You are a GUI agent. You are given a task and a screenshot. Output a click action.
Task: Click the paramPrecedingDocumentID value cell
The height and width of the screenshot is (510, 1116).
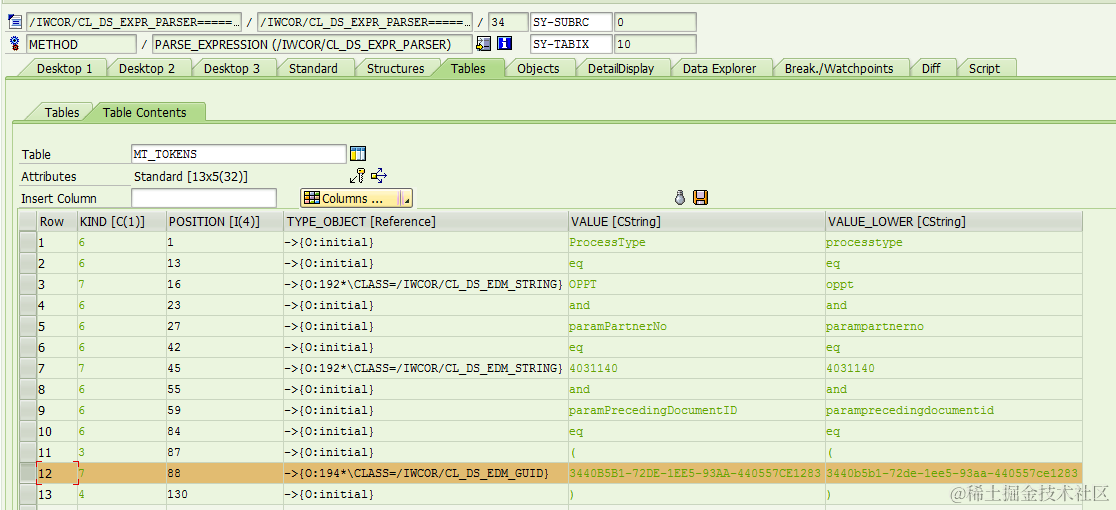tap(697, 410)
